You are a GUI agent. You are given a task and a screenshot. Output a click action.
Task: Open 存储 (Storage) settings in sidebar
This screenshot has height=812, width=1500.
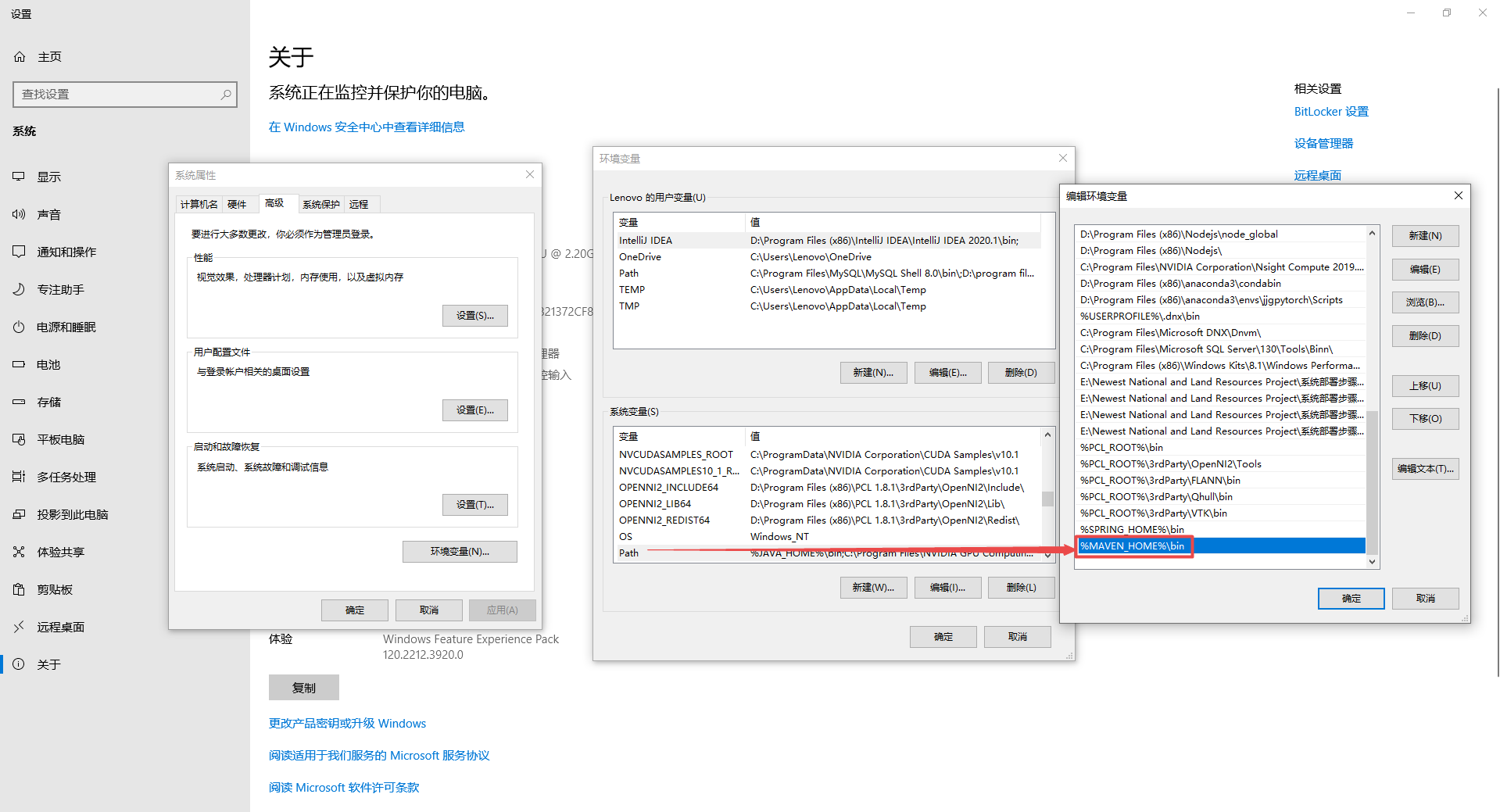pos(48,402)
